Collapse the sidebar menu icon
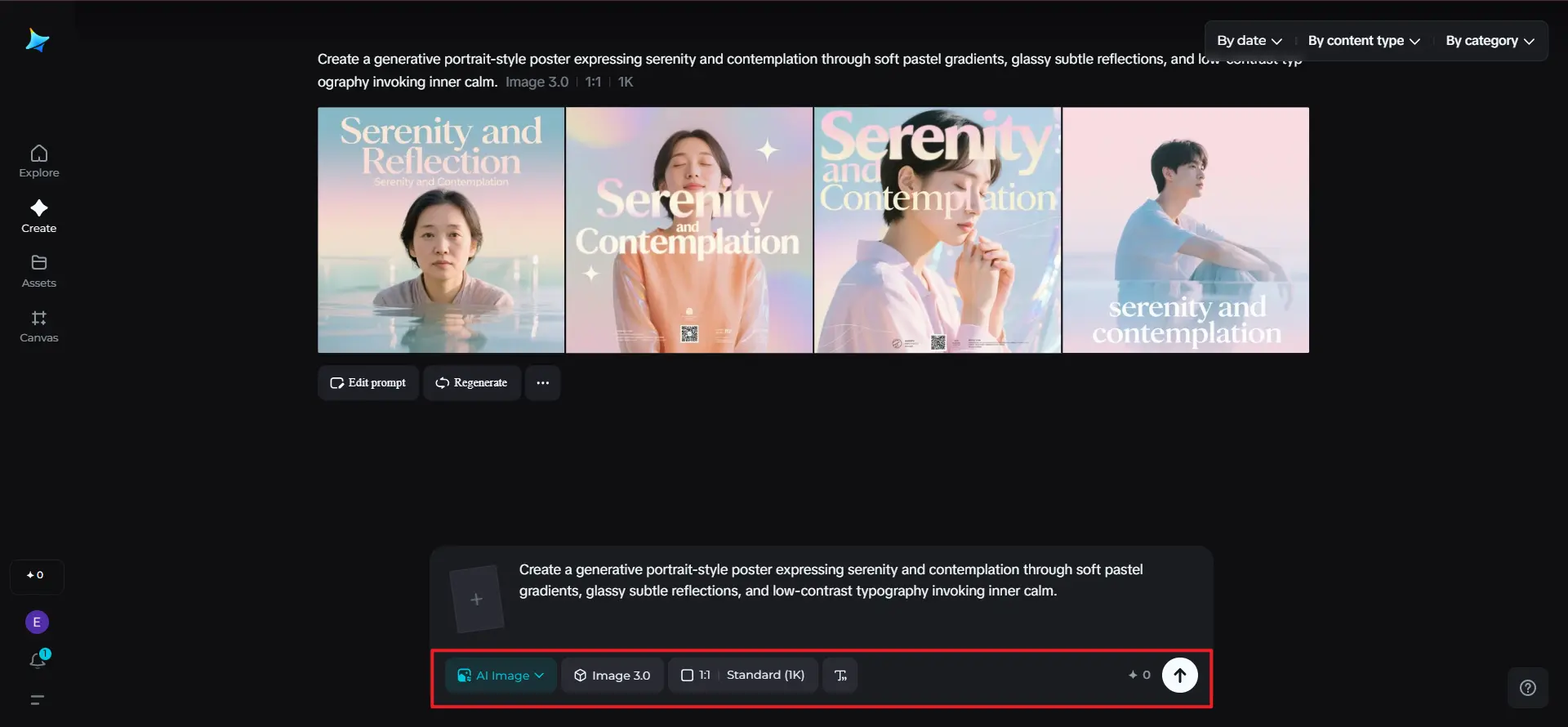This screenshot has width=1568, height=727. 37,700
